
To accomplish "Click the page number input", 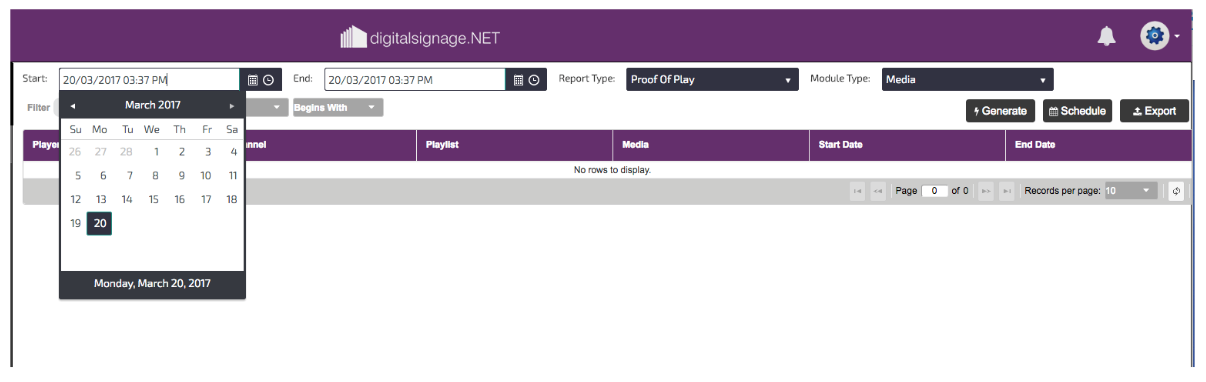I will [x=935, y=191].
